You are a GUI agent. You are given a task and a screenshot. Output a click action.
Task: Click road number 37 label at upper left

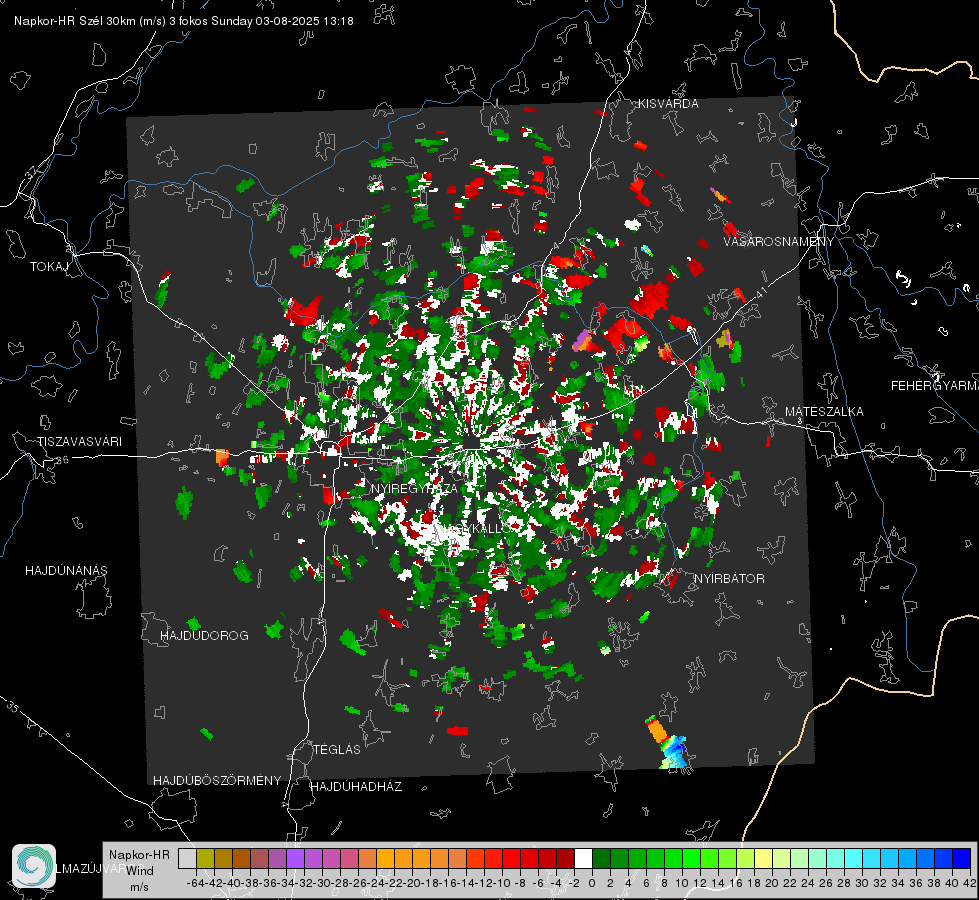tap(33, 171)
